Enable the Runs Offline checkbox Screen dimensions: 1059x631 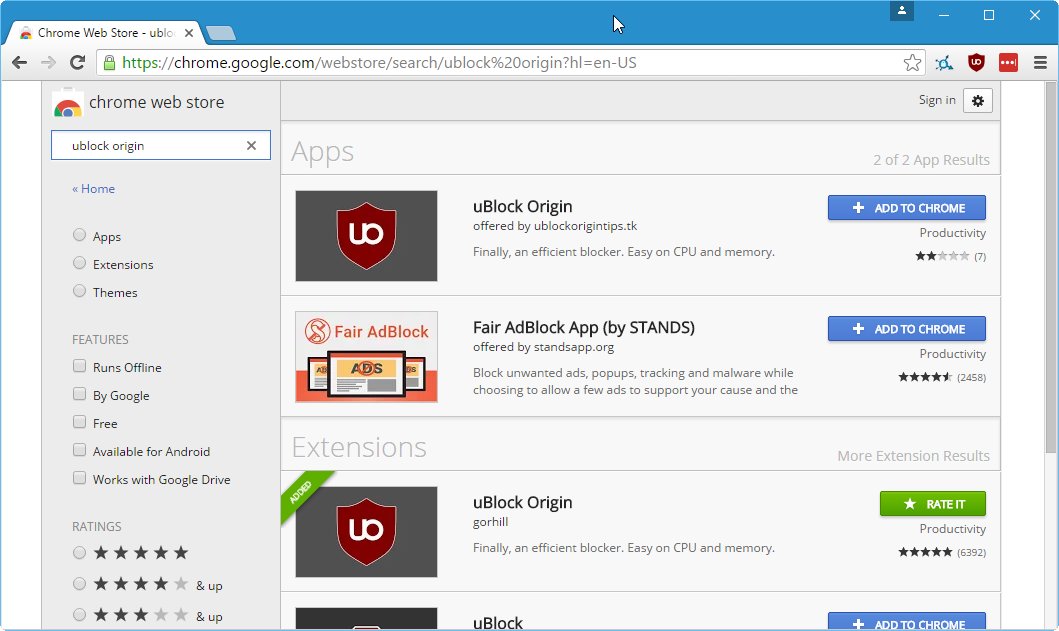pos(79,366)
